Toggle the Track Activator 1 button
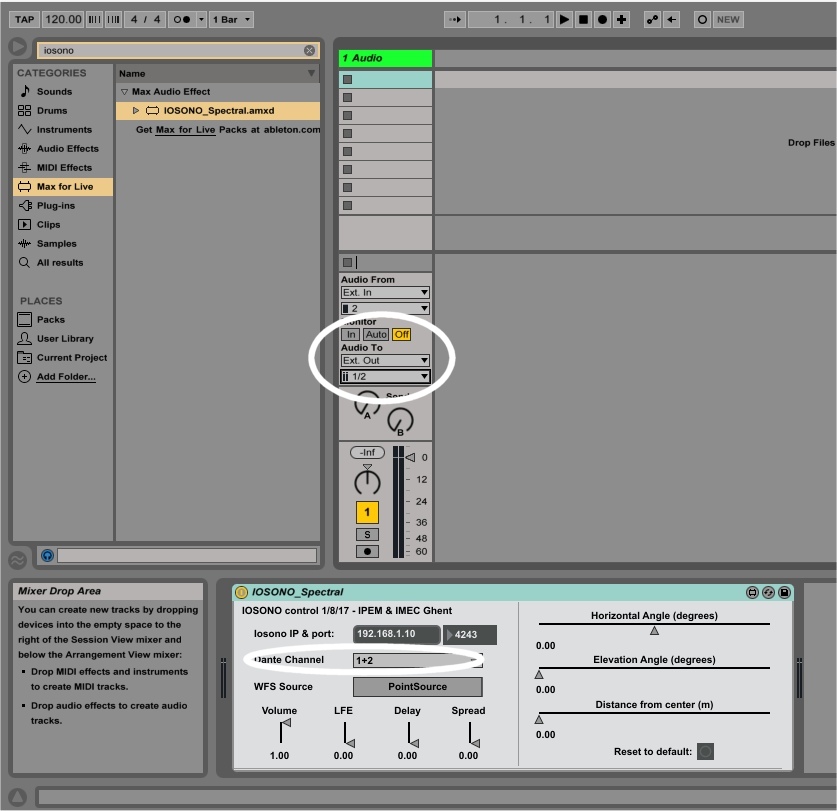837x811 pixels. coord(367,513)
